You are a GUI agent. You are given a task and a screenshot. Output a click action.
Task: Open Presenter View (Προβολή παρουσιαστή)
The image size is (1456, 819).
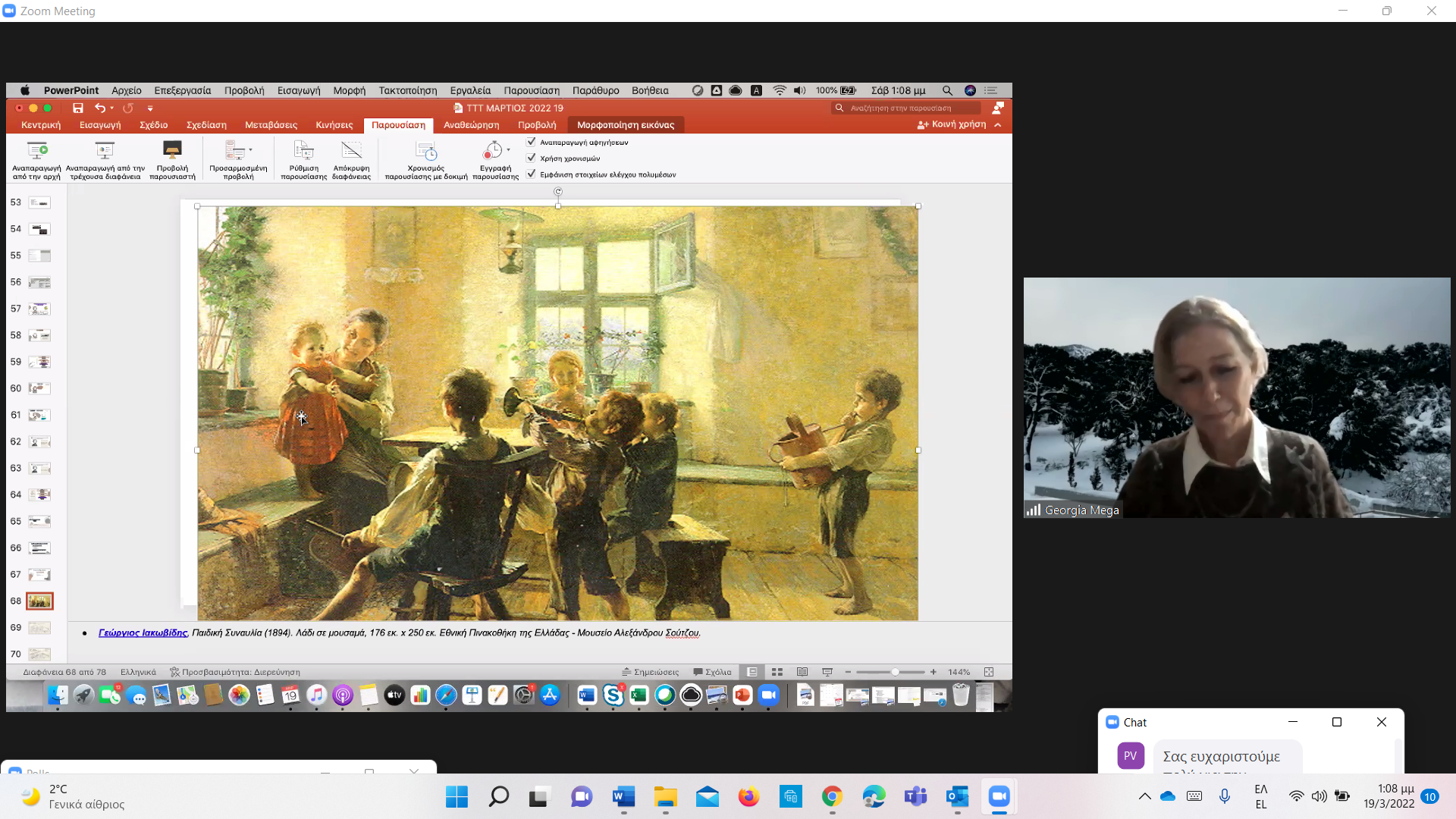click(172, 160)
